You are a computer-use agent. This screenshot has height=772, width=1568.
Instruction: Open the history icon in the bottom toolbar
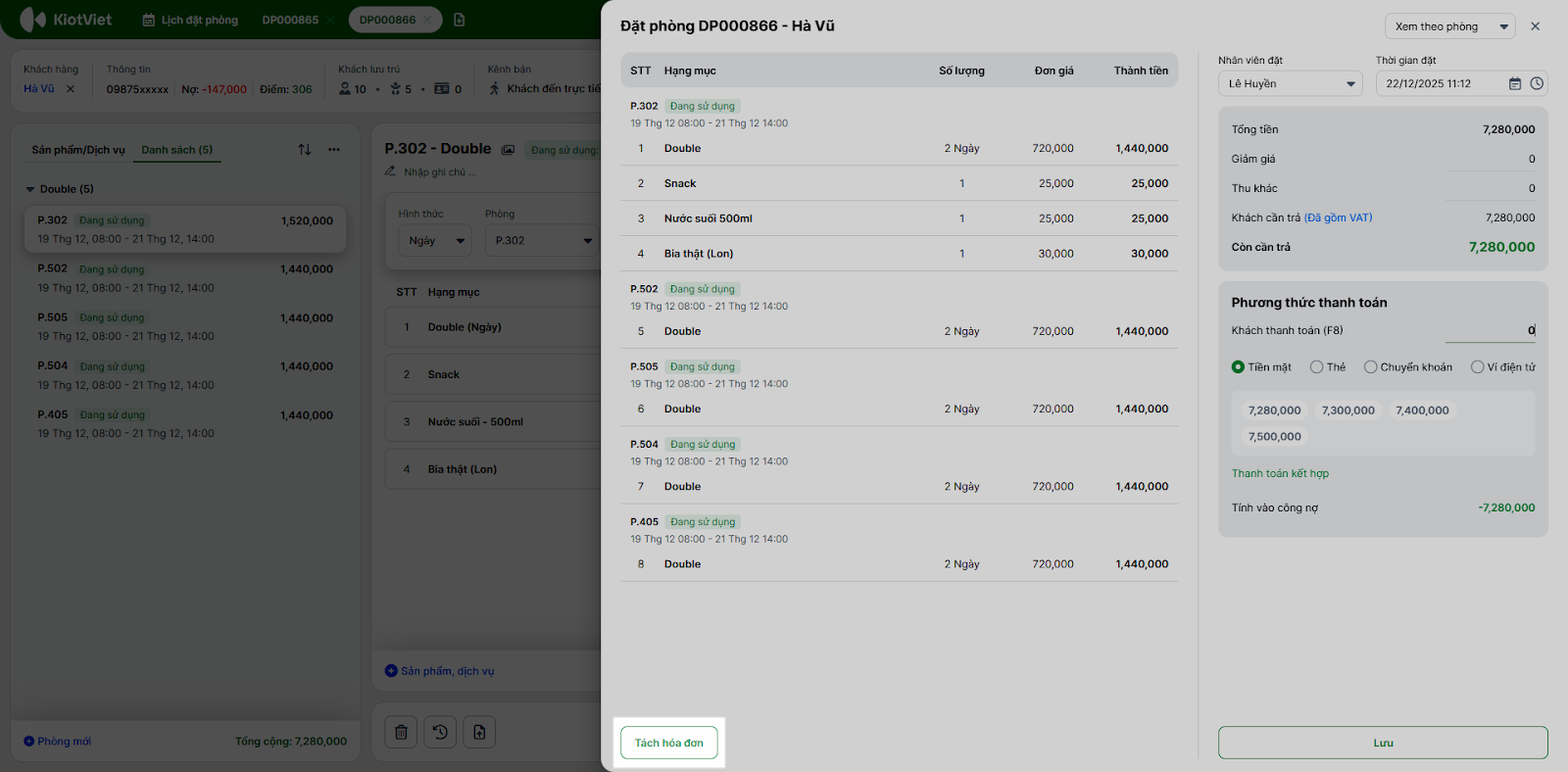pyautogui.click(x=440, y=732)
